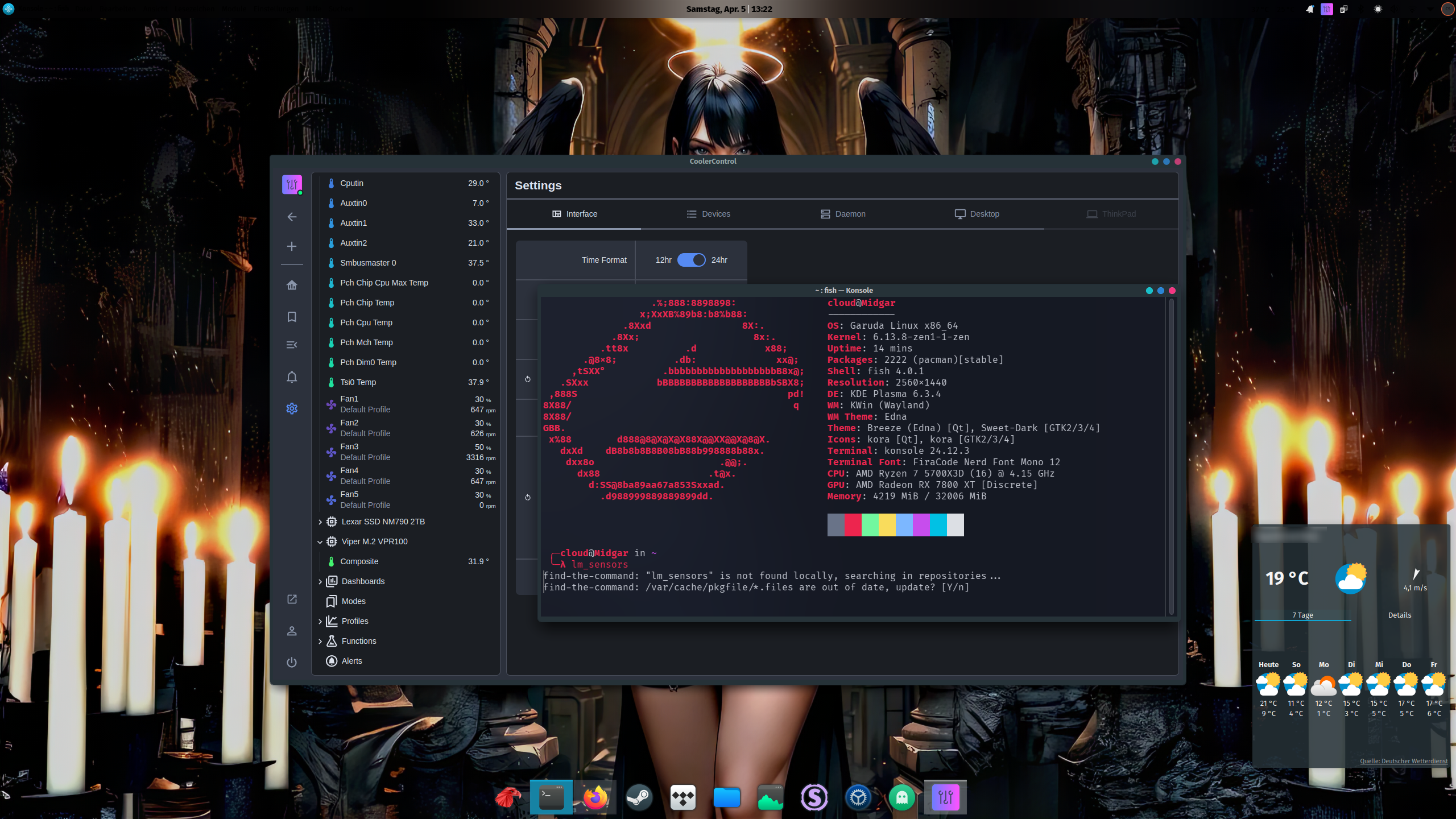This screenshot has height=819, width=1456.
Task: Expand the Lexar SSD NM790 2TB device
Action: tap(320, 522)
